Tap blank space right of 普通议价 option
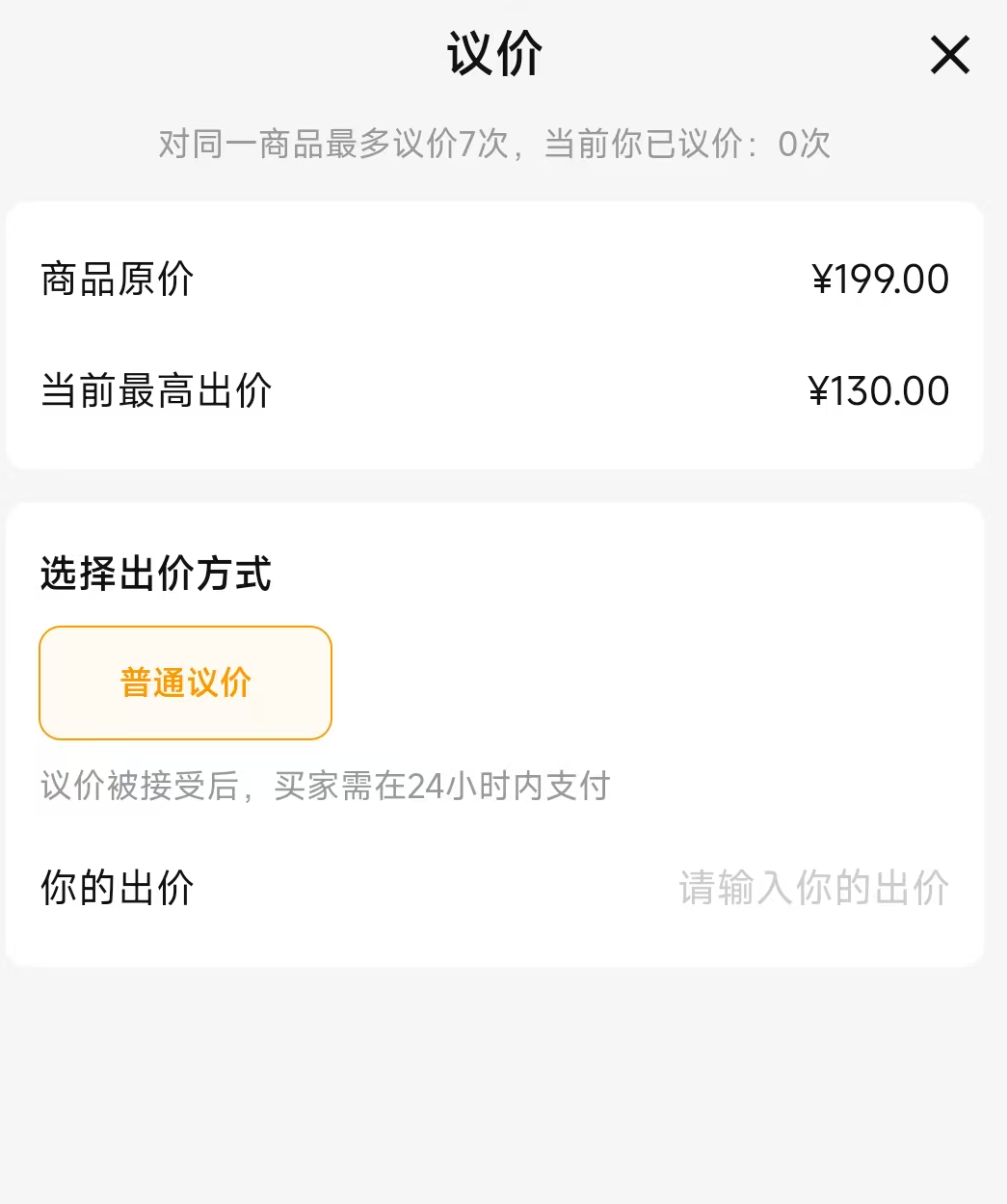 655,682
